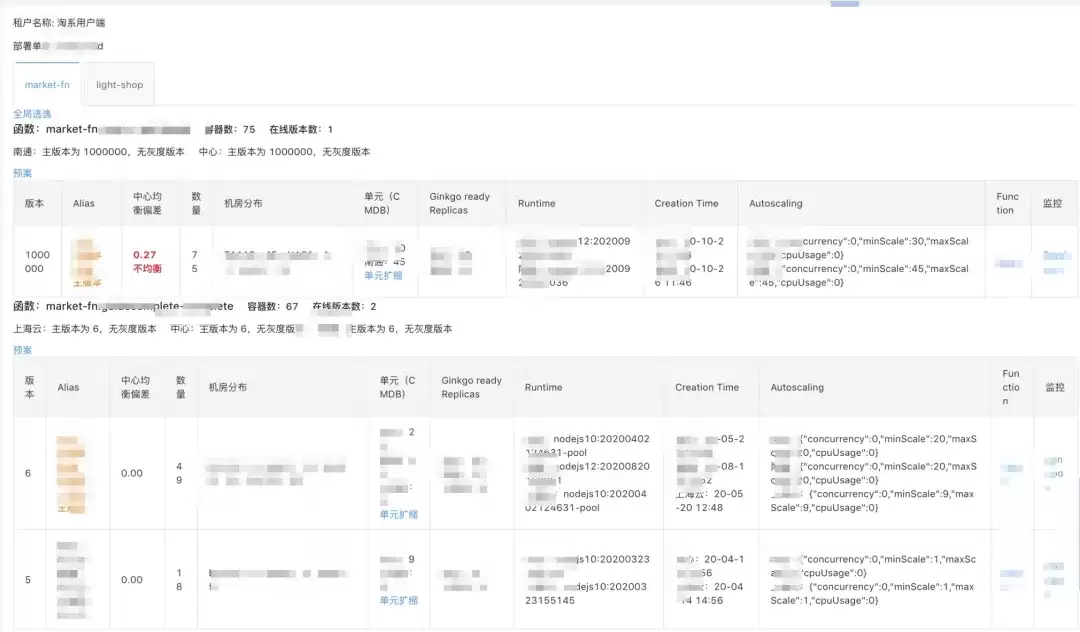Click the Runtime column header in second table
The width and height of the screenshot is (1080, 632).
tap(543, 387)
